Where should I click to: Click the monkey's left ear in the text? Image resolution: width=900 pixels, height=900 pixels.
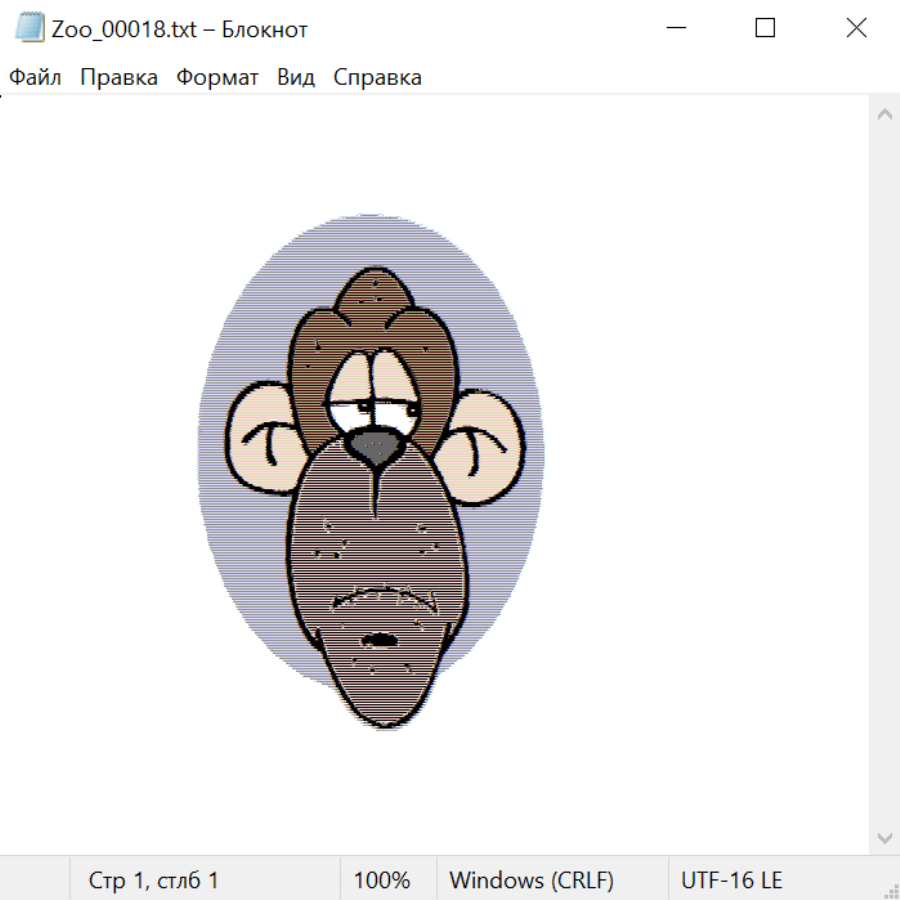256,438
